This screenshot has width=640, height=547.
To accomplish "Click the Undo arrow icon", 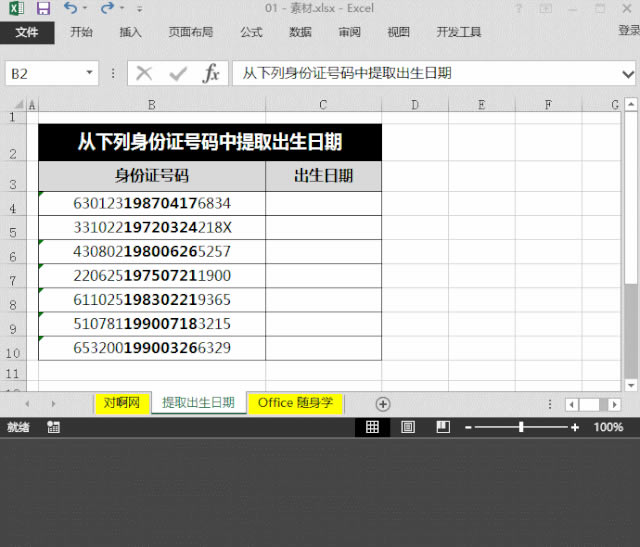I will coord(69,8).
